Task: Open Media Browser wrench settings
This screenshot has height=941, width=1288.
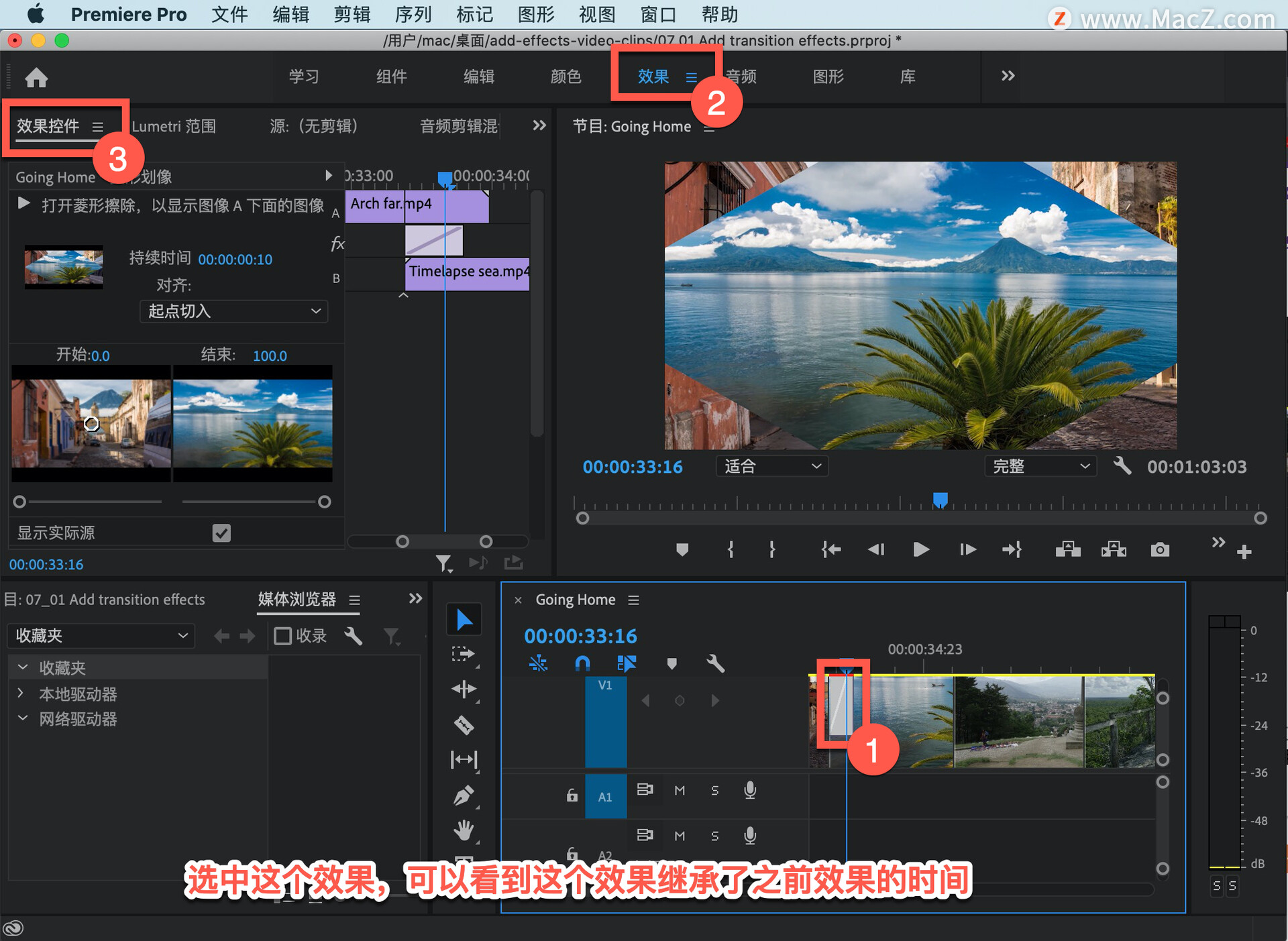Action: (x=353, y=636)
